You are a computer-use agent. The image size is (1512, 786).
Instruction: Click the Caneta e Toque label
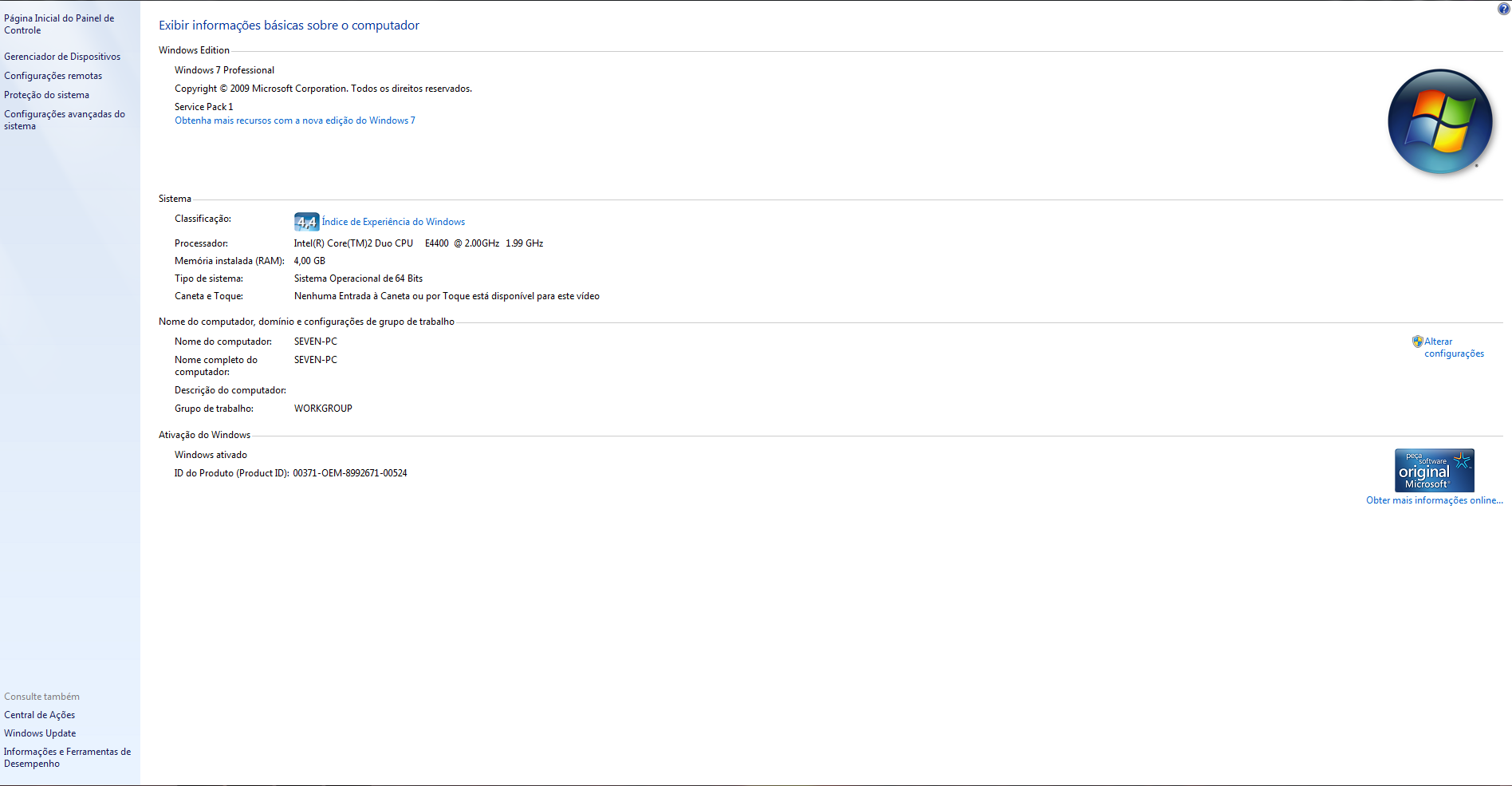point(209,296)
